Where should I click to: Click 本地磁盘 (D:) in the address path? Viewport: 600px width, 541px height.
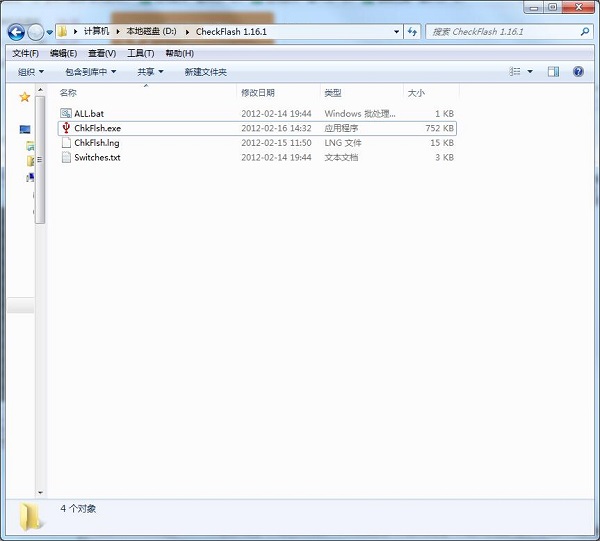148,32
